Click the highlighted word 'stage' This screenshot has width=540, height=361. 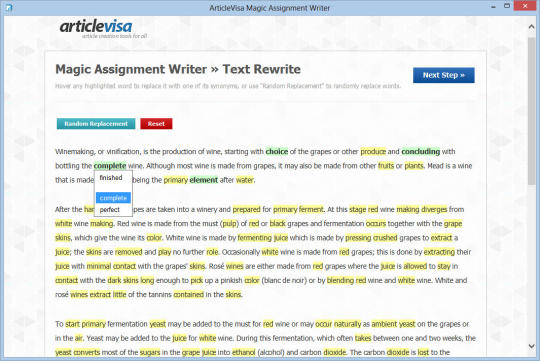pos(357,209)
